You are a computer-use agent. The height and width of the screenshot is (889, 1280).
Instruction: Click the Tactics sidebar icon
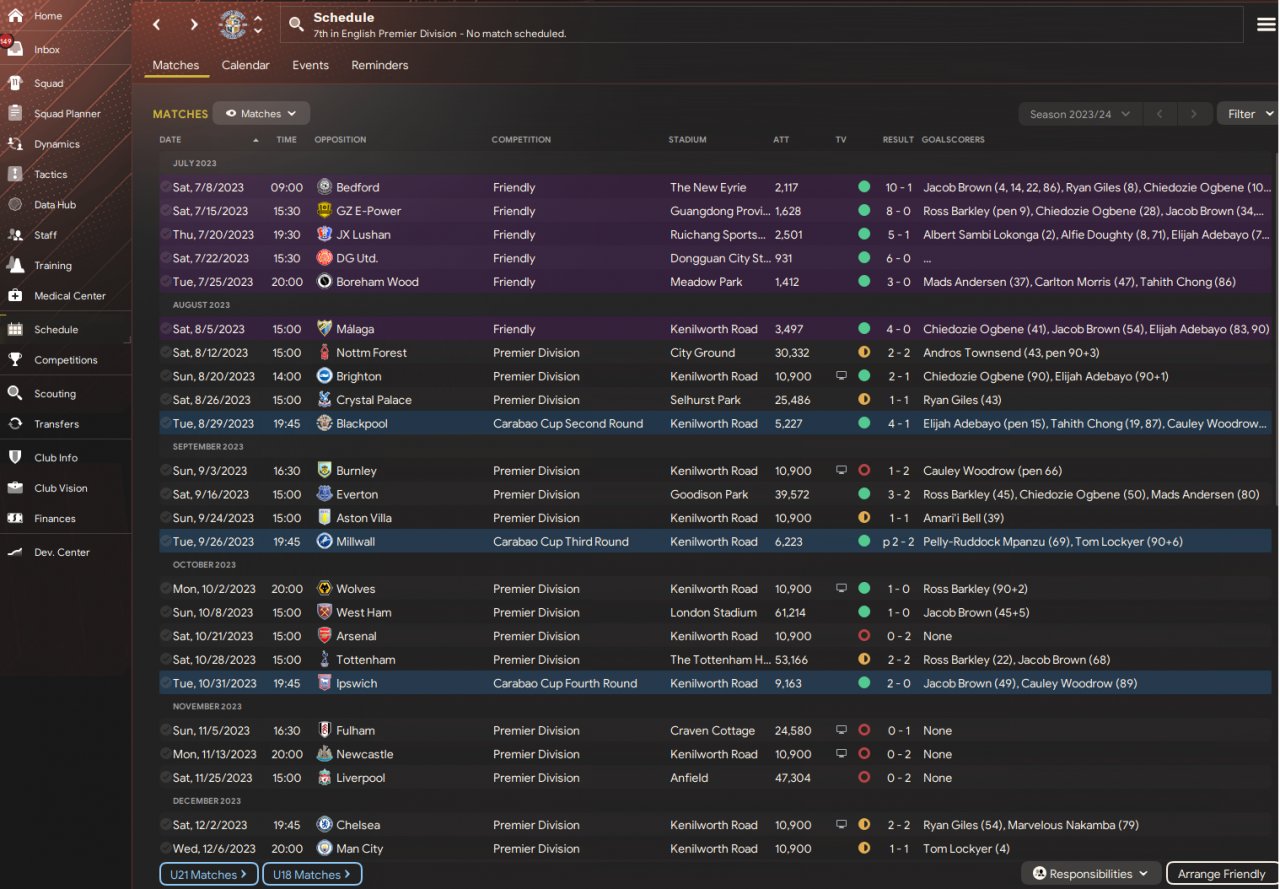[x=15, y=174]
